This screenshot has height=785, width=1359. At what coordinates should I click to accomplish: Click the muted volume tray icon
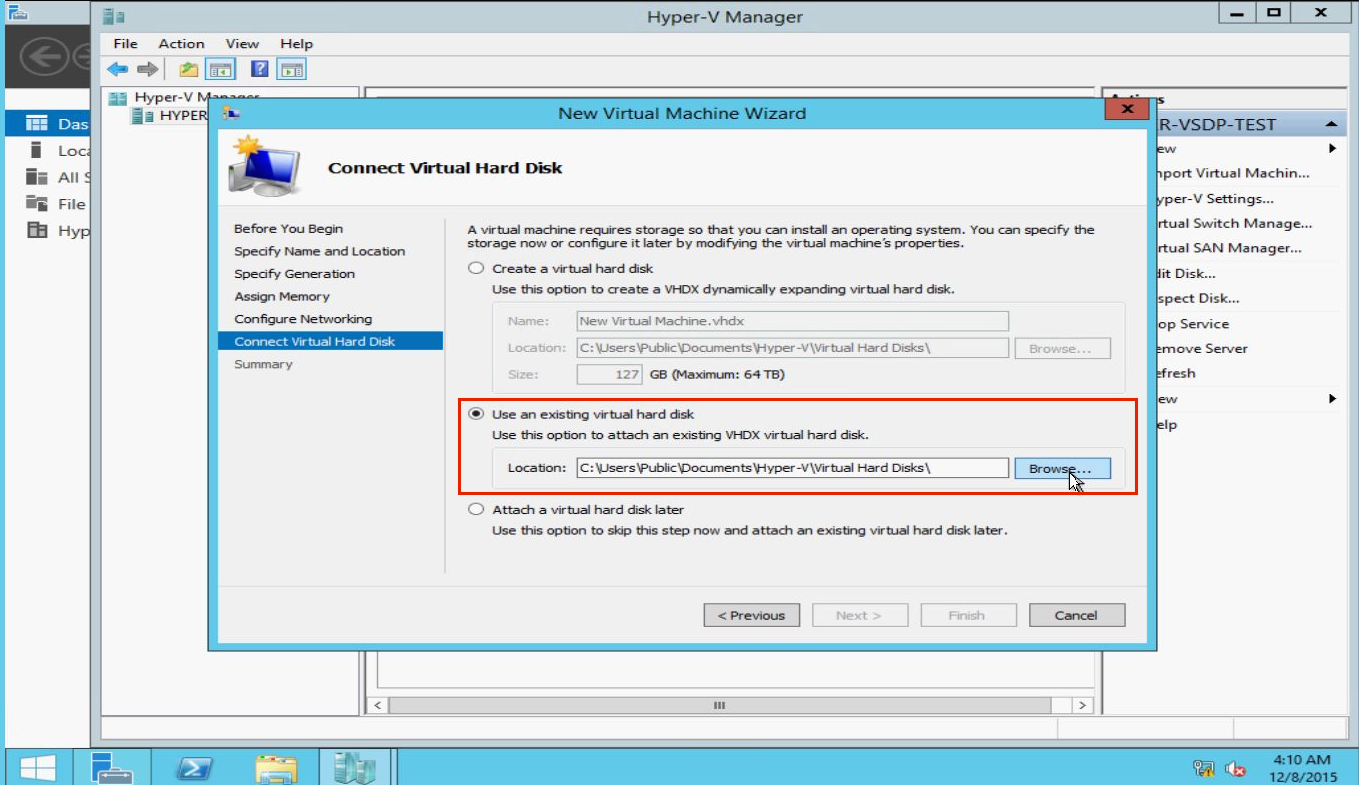pos(1236,768)
